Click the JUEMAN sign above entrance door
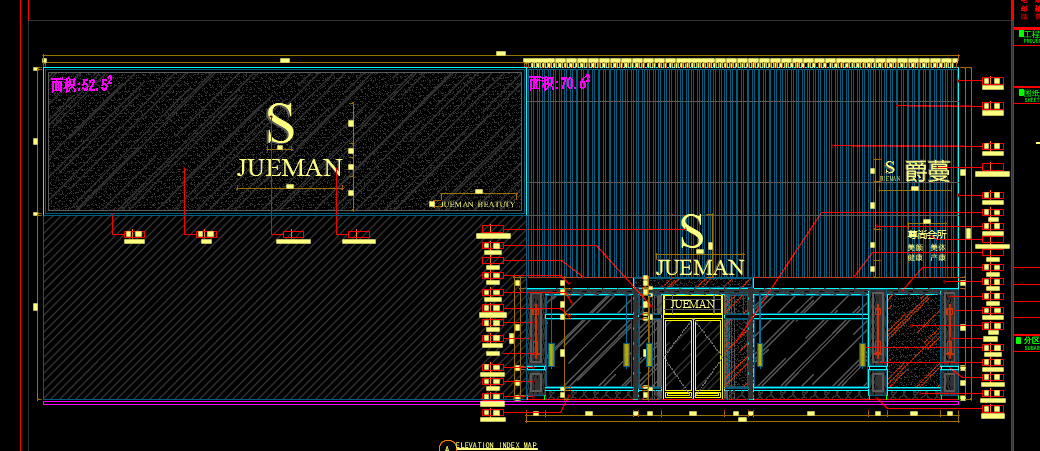The image size is (1040, 451). click(692, 304)
